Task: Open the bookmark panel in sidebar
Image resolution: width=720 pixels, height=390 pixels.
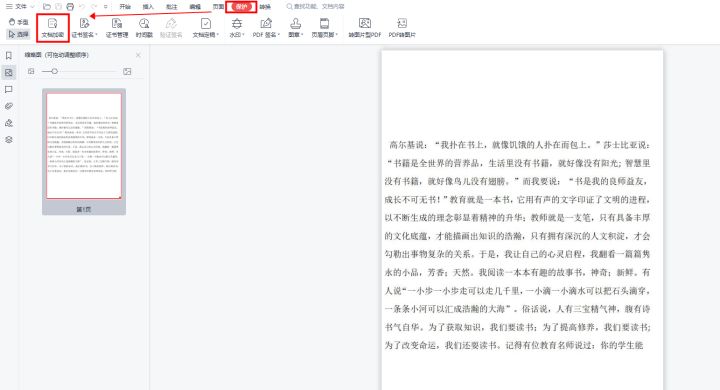Action: [x=9, y=56]
